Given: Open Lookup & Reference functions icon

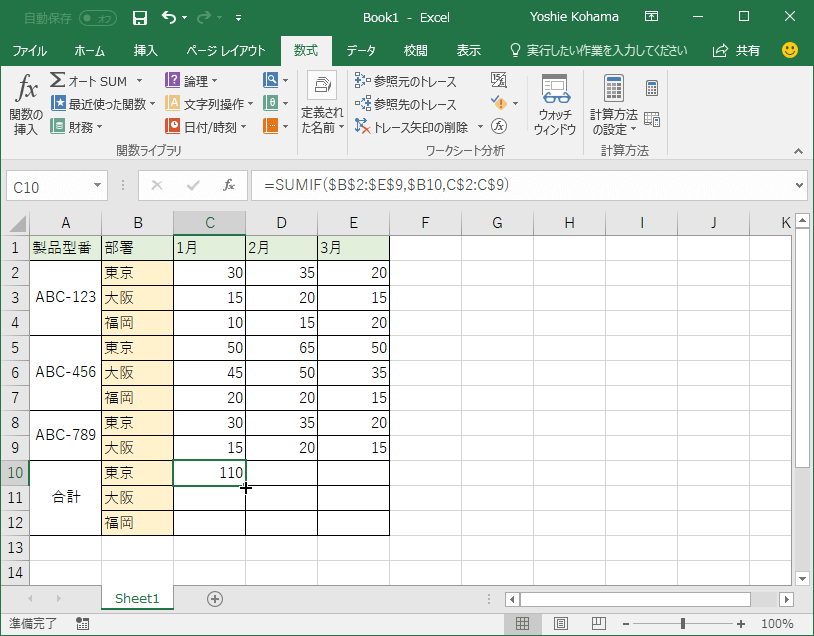Looking at the screenshot, I should [x=270, y=80].
